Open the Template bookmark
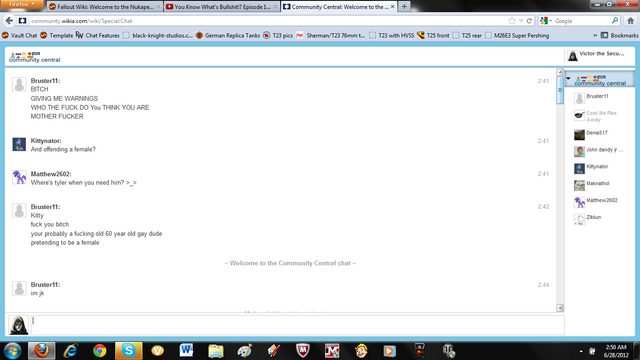This screenshot has width=640, height=360. [57, 36]
